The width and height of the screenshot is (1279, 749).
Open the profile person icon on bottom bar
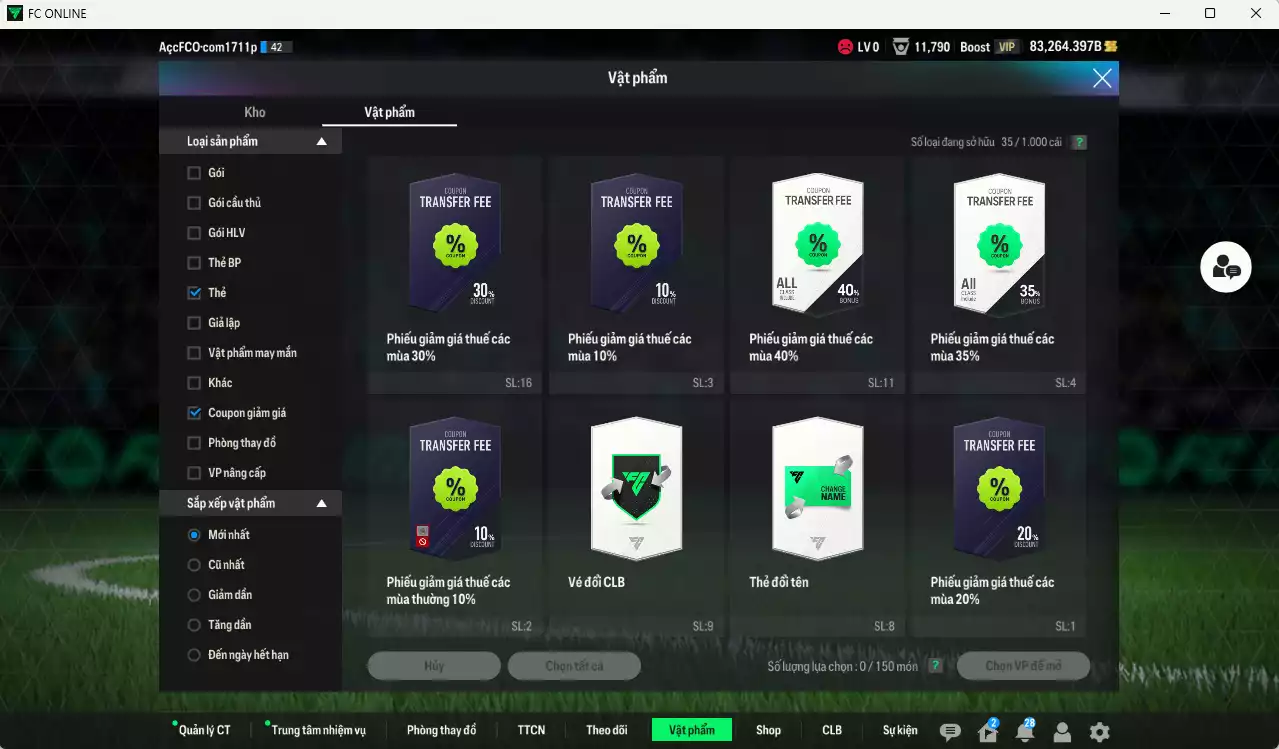1060,732
